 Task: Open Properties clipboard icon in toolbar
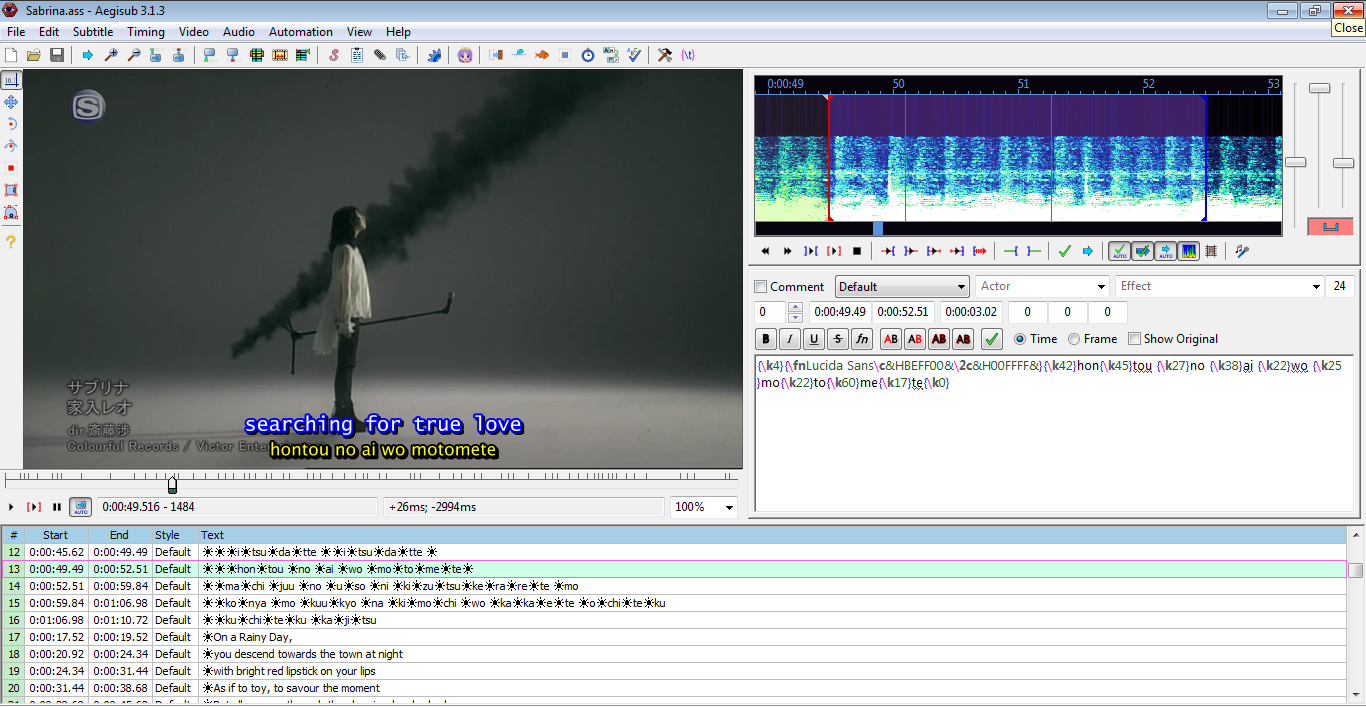[x=357, y=55]
